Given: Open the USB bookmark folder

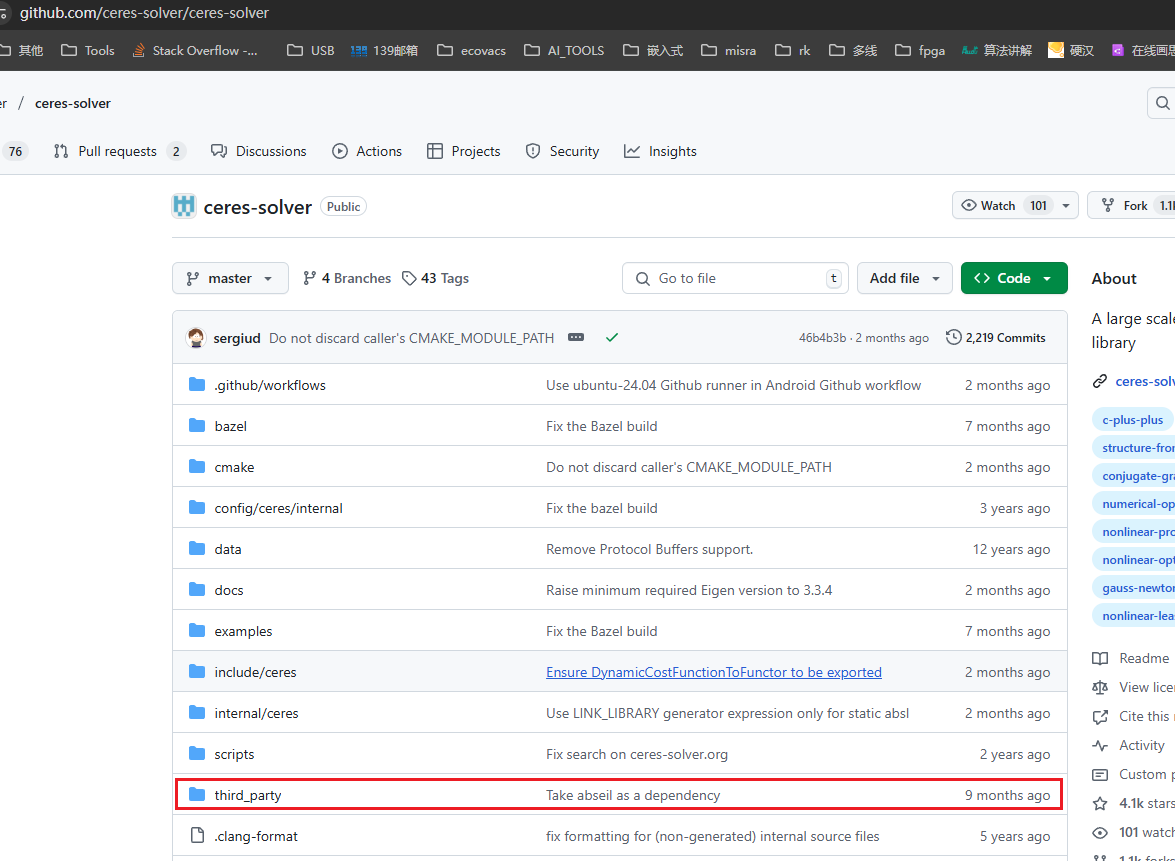Looking at the screenshot, I should point(311,50).
